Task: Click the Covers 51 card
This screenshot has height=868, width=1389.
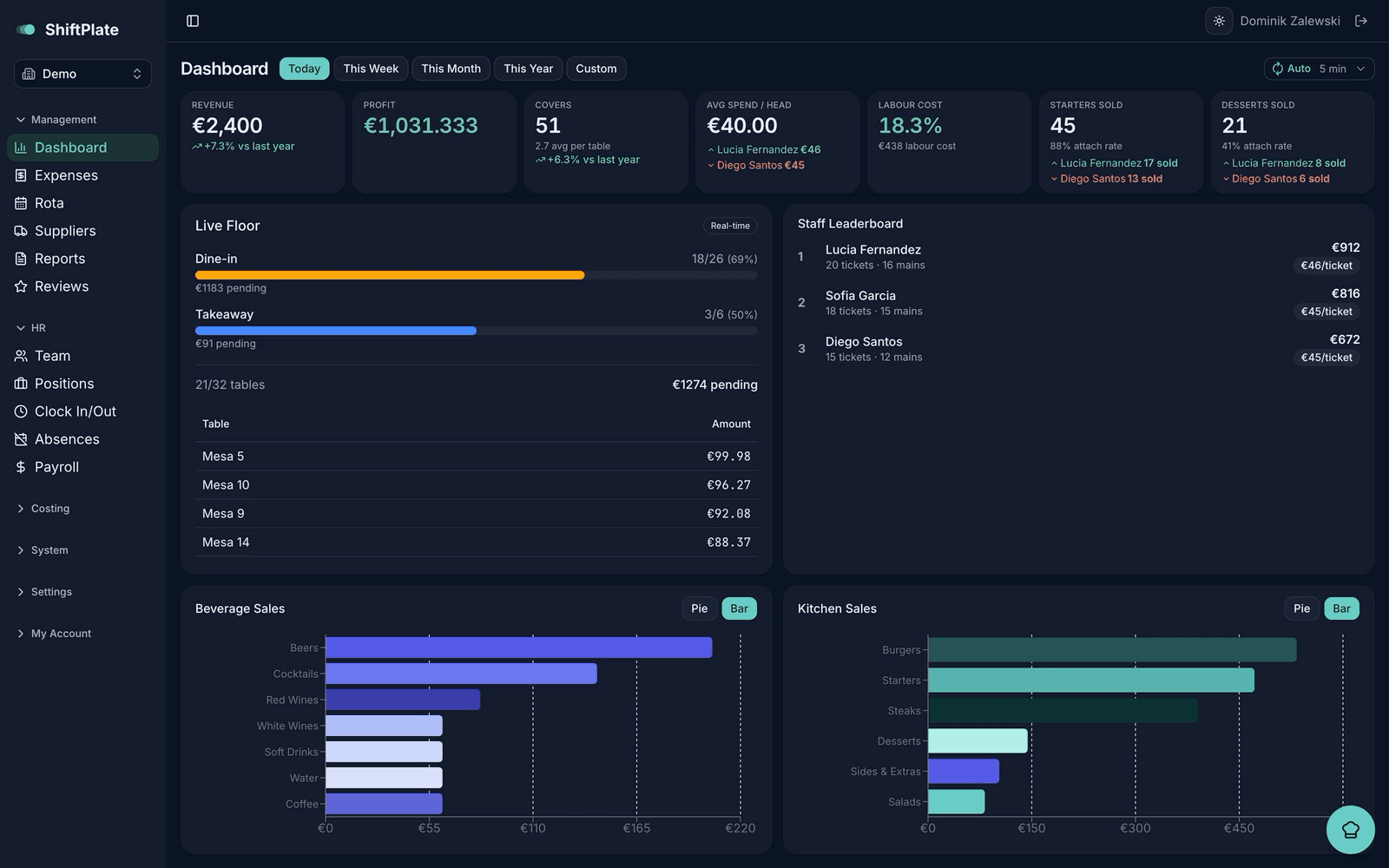Action: 606,142
